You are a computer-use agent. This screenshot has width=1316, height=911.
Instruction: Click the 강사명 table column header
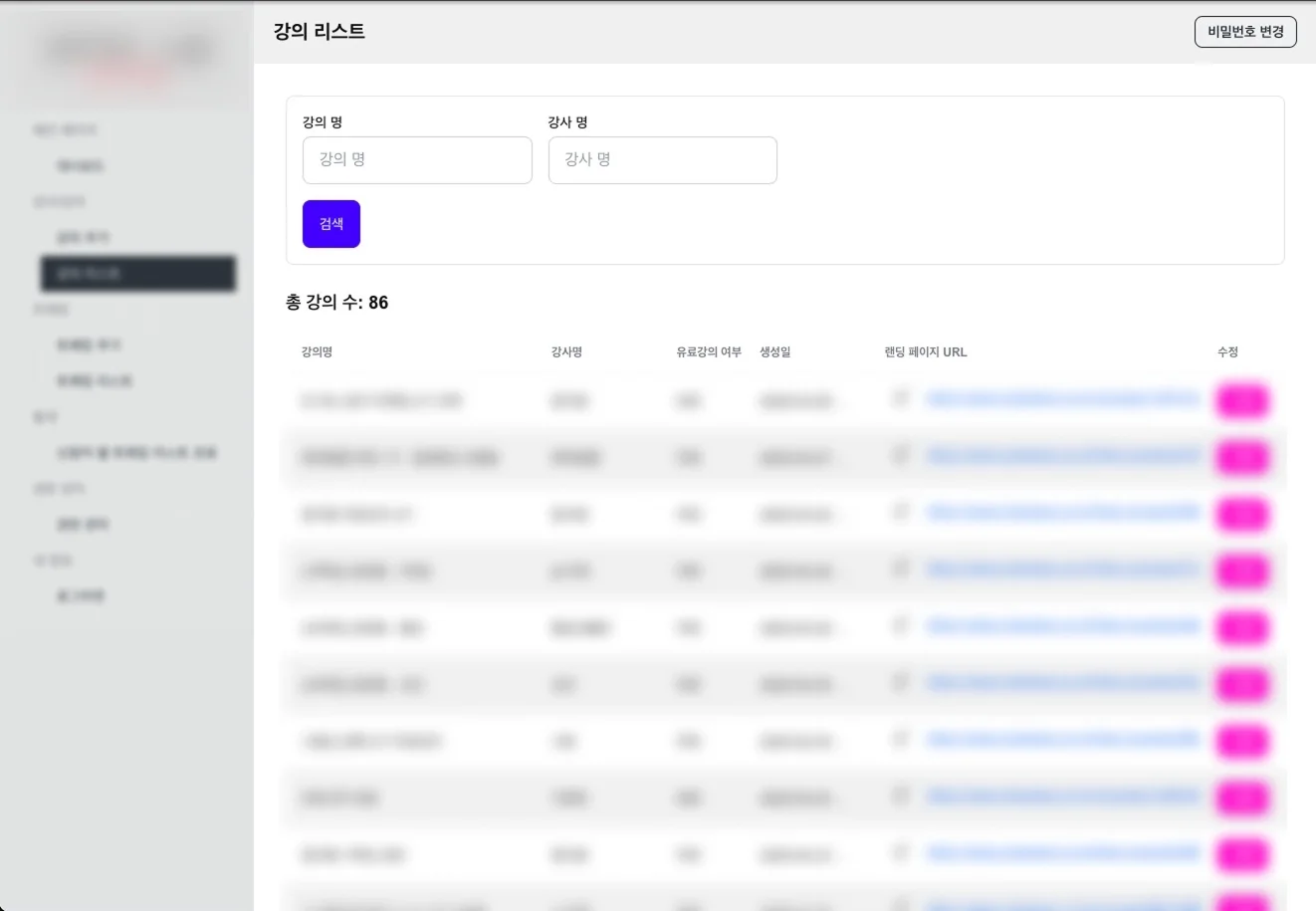[566, 352]
